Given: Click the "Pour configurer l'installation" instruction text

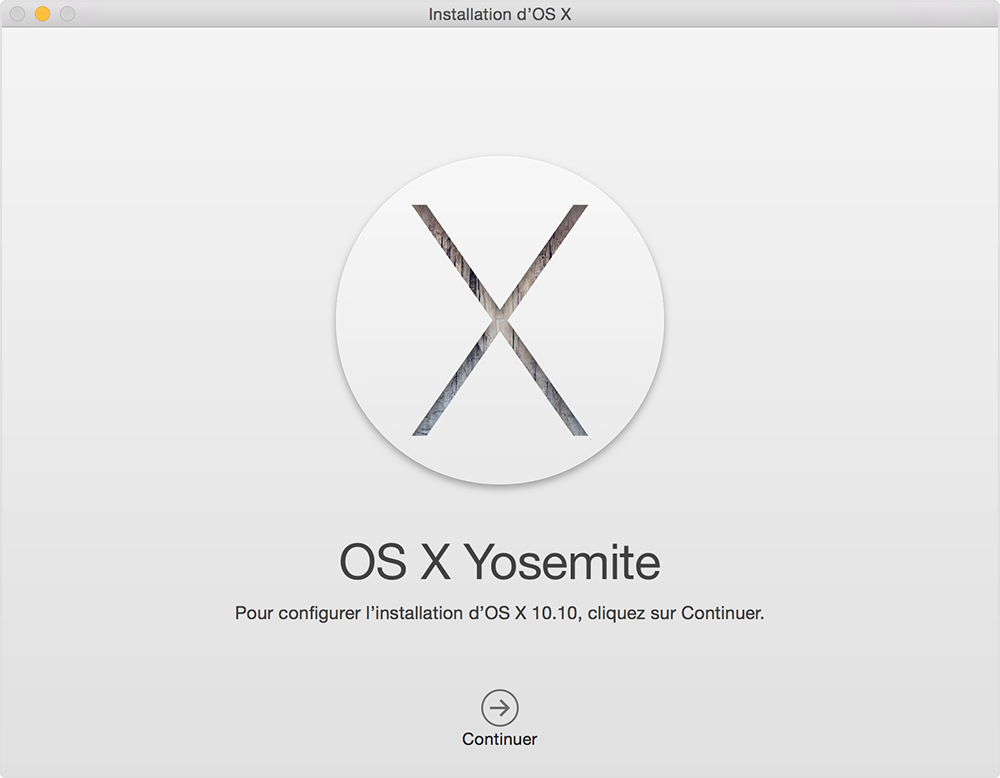Looking at the screenshot, I should pyautogui.click(x=499, y=613).
